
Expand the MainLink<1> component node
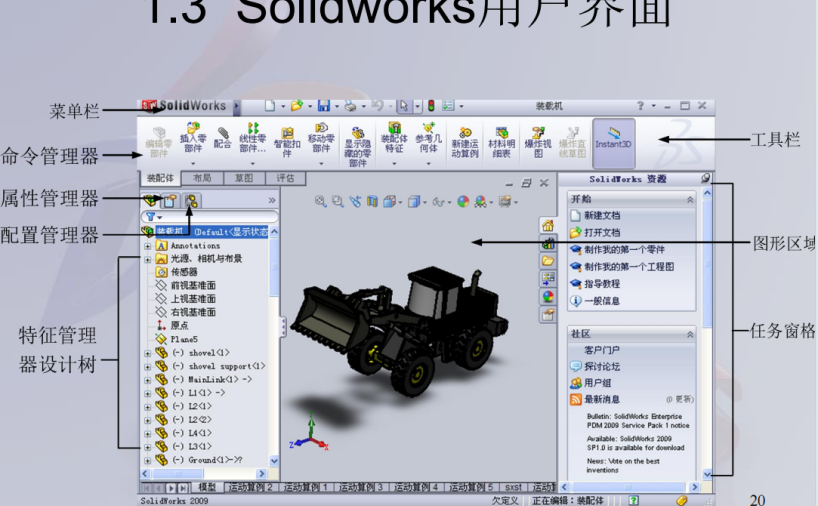tap(148, 380)
